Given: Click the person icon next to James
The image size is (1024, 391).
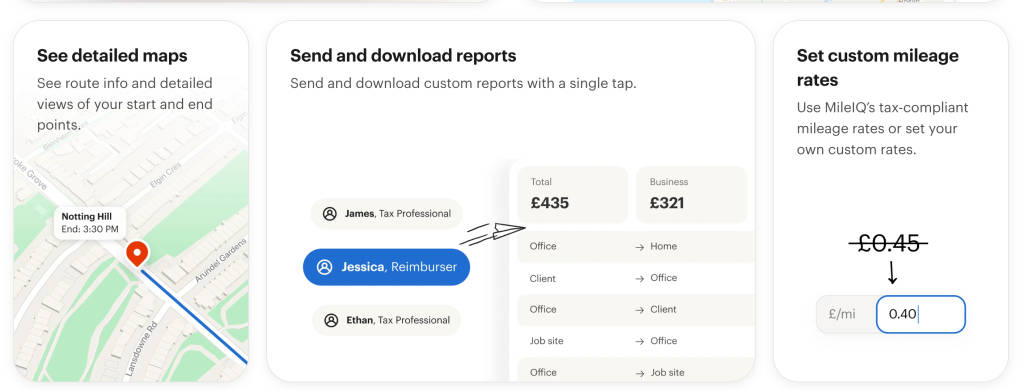Looking at the screenshot, I should [x=330, y=213].
